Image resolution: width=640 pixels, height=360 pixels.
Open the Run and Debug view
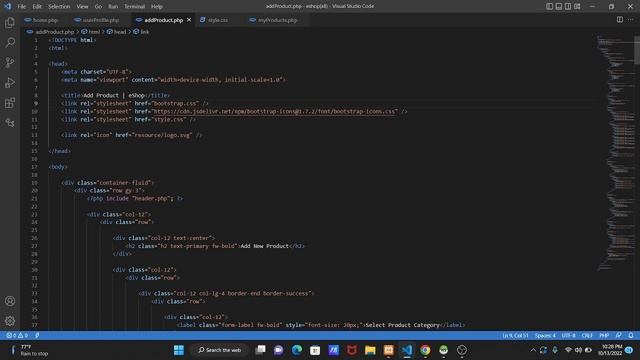[10, 82]
